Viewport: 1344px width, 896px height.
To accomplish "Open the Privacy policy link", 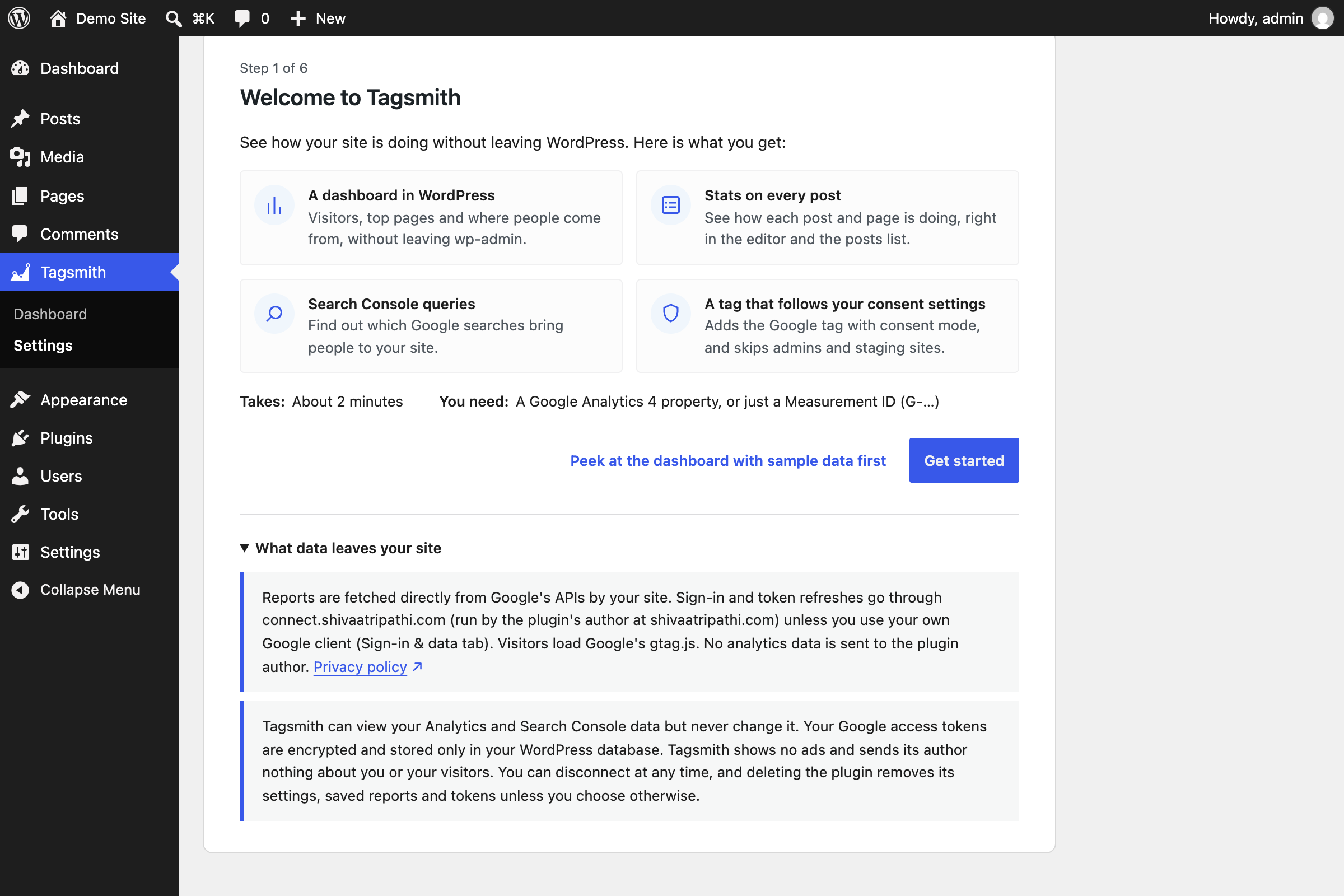I will tap(360, 667).
